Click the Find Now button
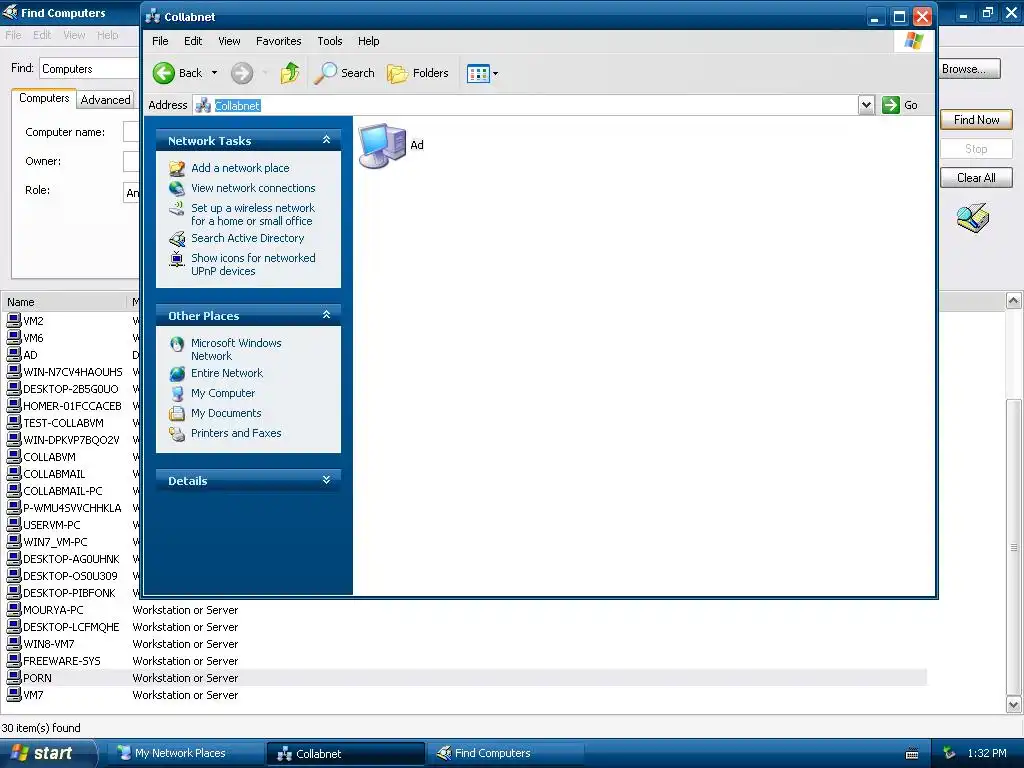Viewport: 1024px width, 768px height. point(976,120)
